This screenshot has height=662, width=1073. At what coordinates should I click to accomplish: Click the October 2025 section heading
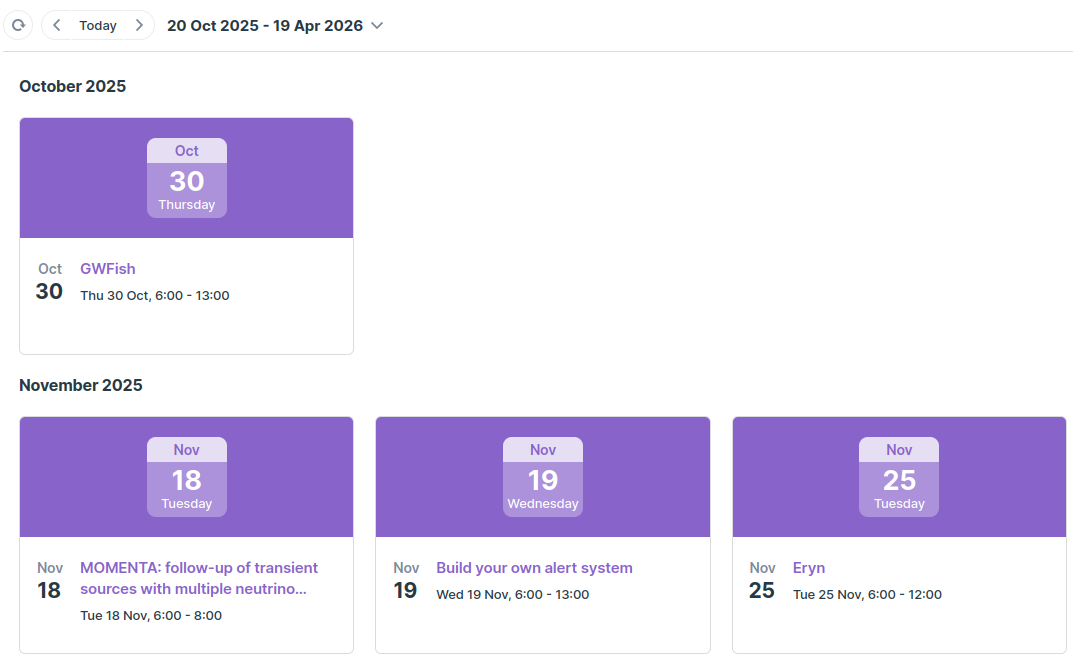click(x=73, y=86)
